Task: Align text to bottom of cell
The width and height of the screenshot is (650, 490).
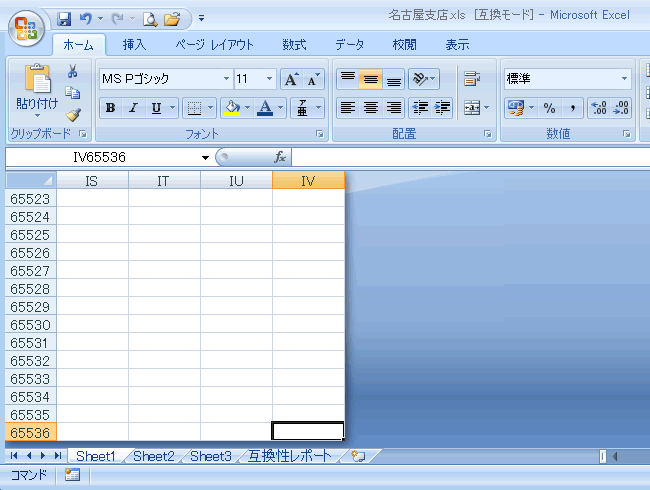Action: click(x=393, y=79)
